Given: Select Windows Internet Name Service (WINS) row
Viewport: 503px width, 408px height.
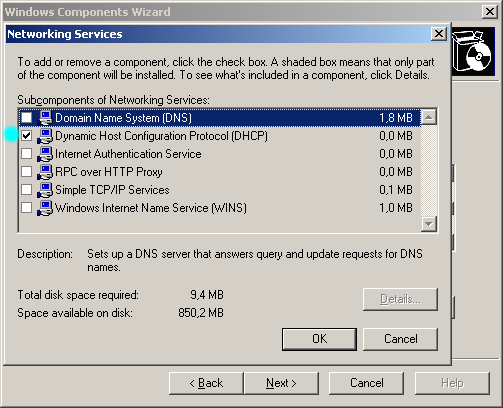Looking at the screenshot, I should (220, 208).
